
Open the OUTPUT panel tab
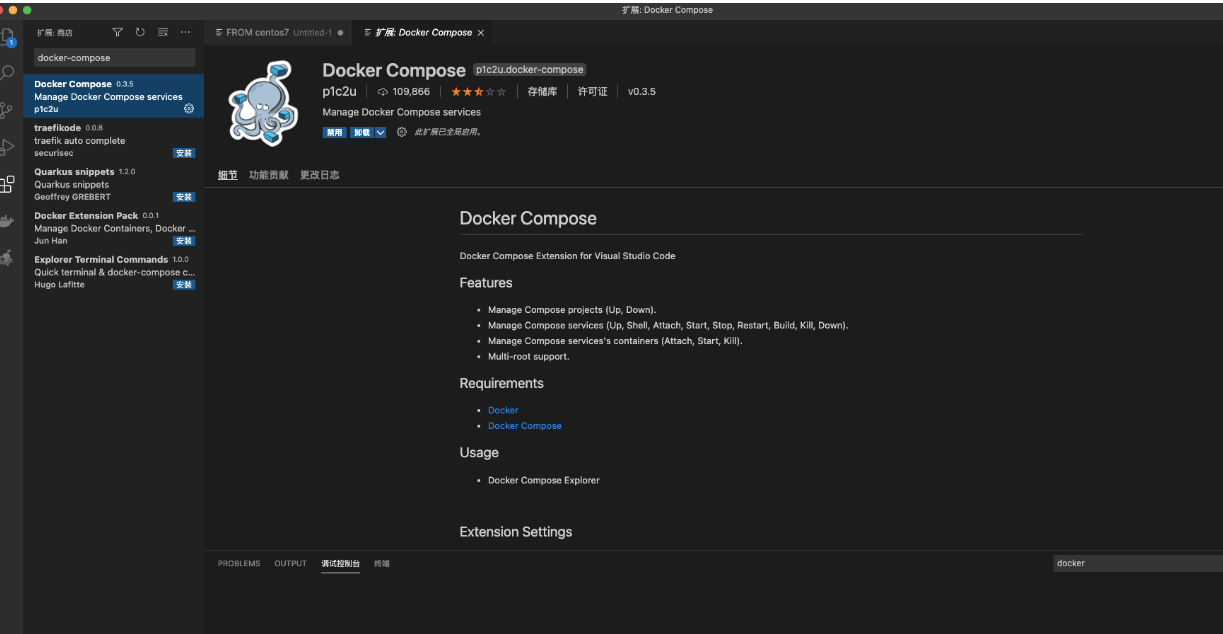(x=291, y=563)
